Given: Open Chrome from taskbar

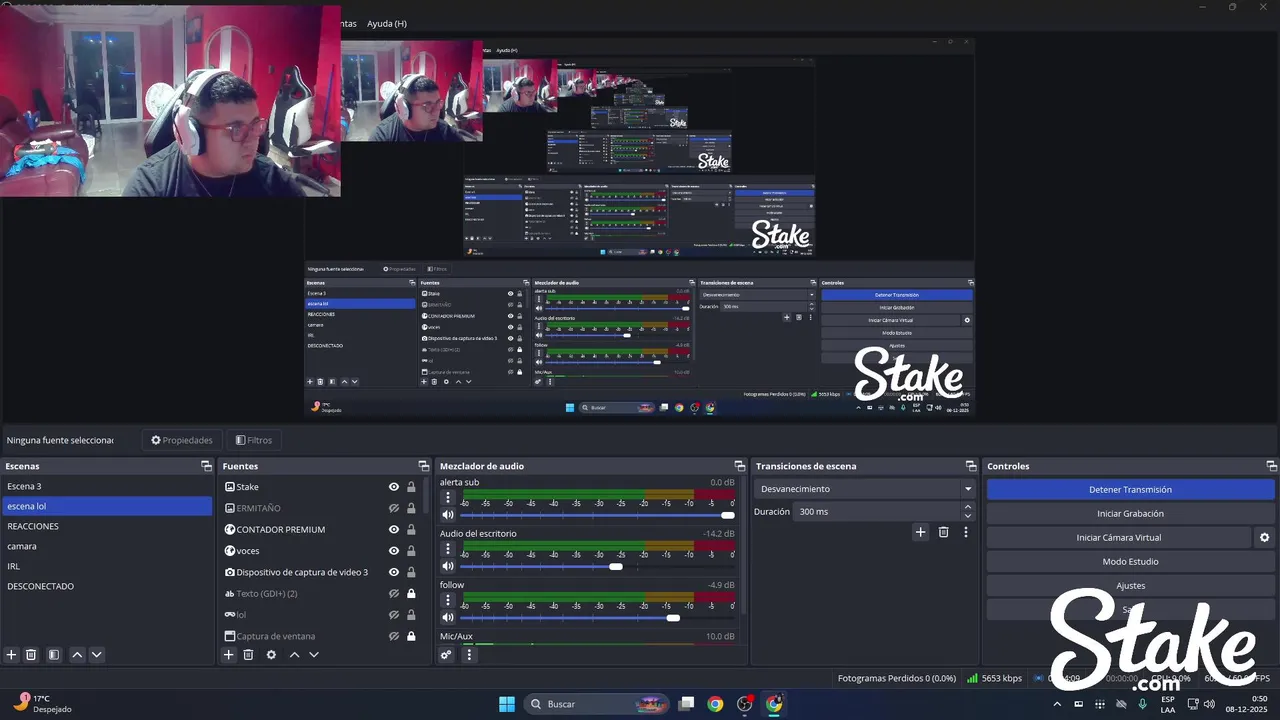Looking at the screenshot, I should tap(715, 704).
